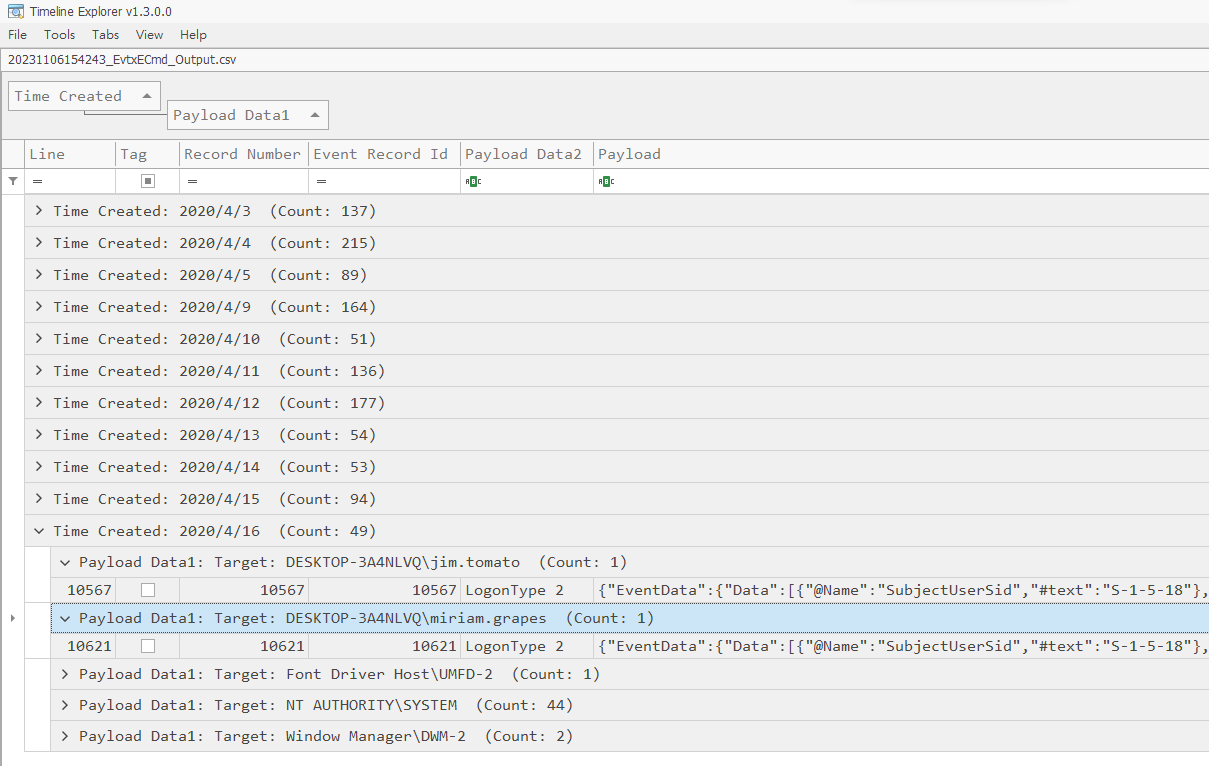This screenshot has height=766, width=1209.
Task: Click the sort arrow on the Payload Data1 group chip
Action: [314, 115]
